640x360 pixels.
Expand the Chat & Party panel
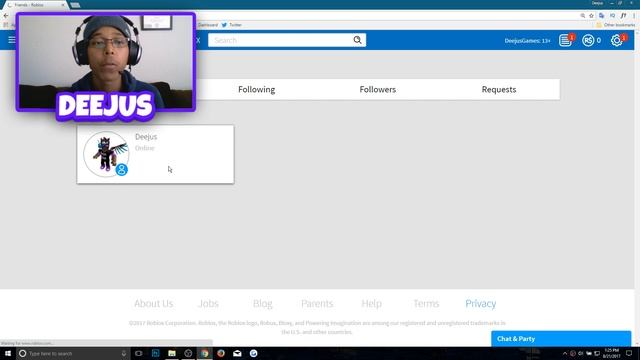point(561,339)
